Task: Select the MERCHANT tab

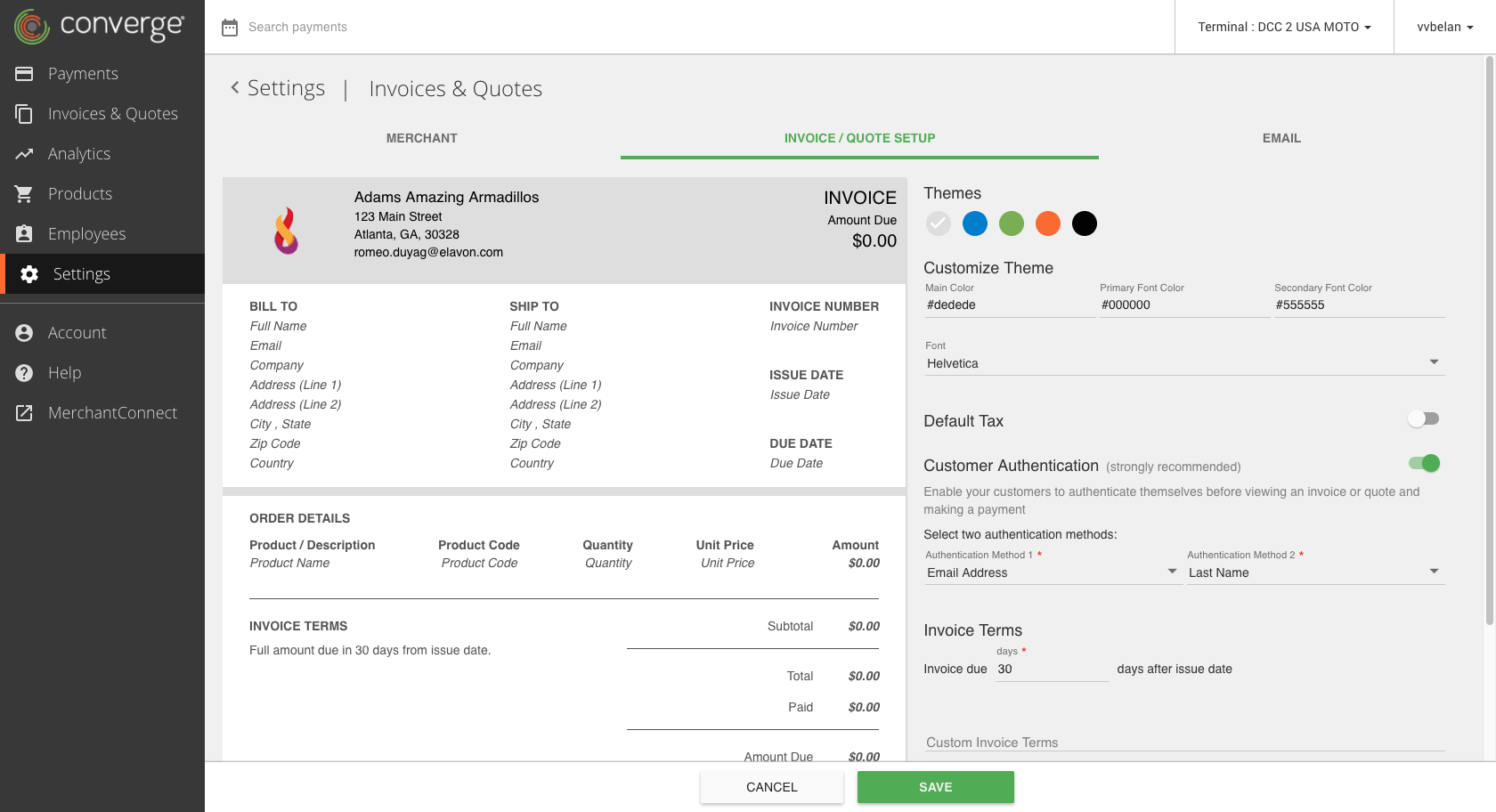Action: point(421,138)
